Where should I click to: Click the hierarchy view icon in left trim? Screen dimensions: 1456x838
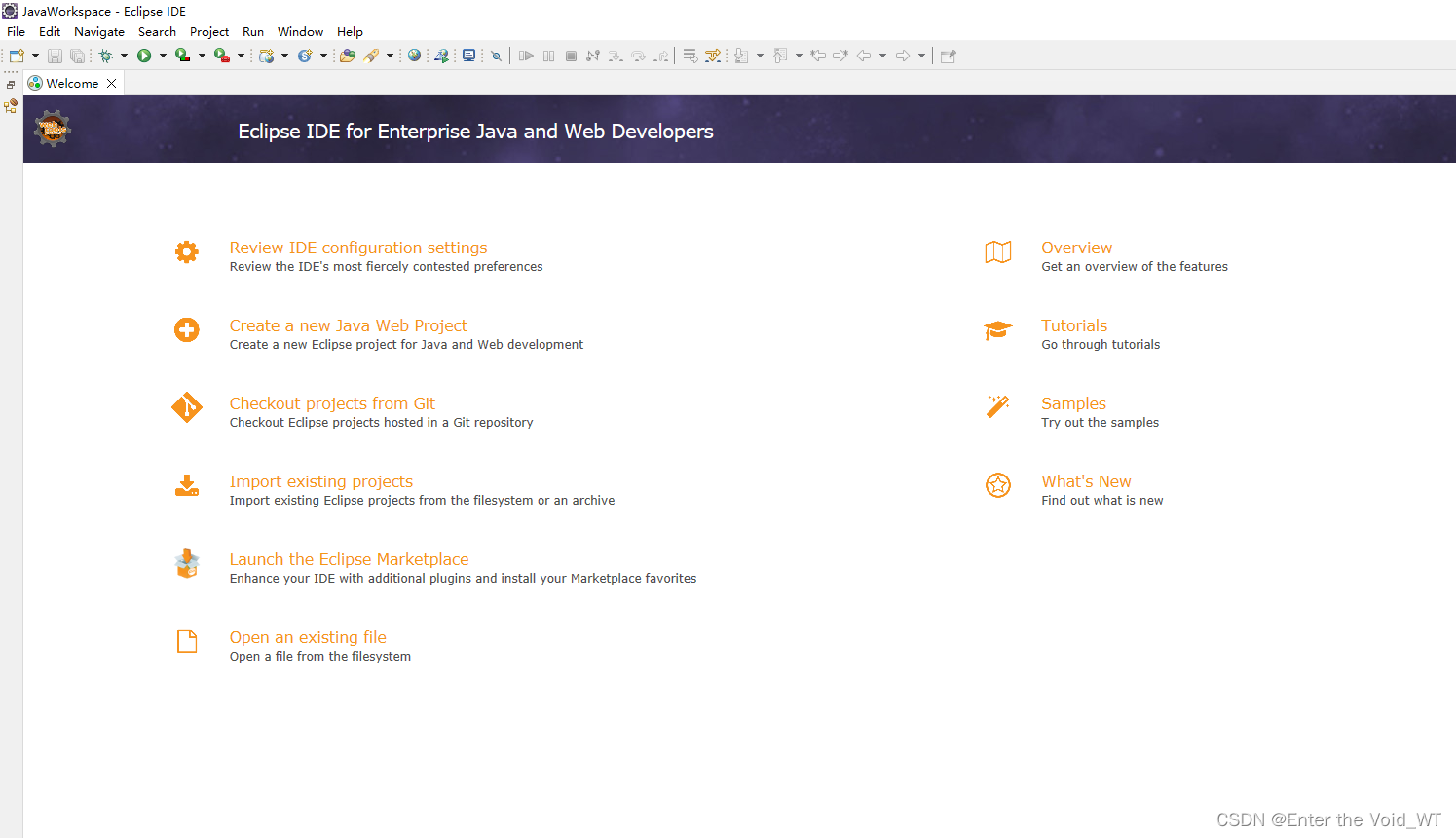(11, 106)
